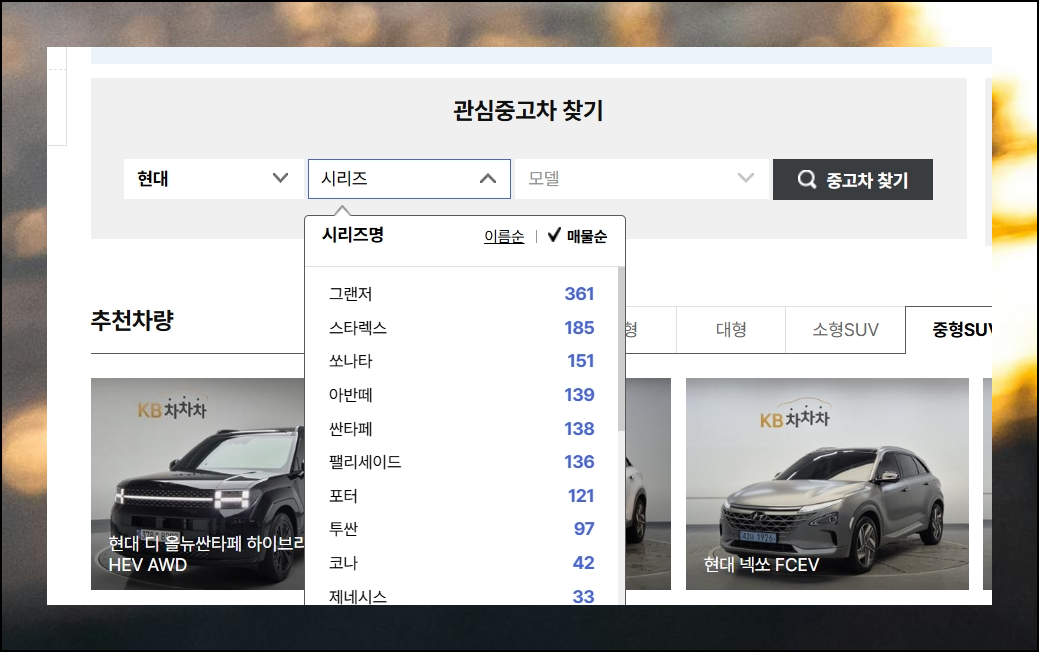Click the up chevron in 시리즈 dropdown
Image resolution: width=1039 pixels, height=652 pixels.
pyautogui.click(x=488, y=178)
